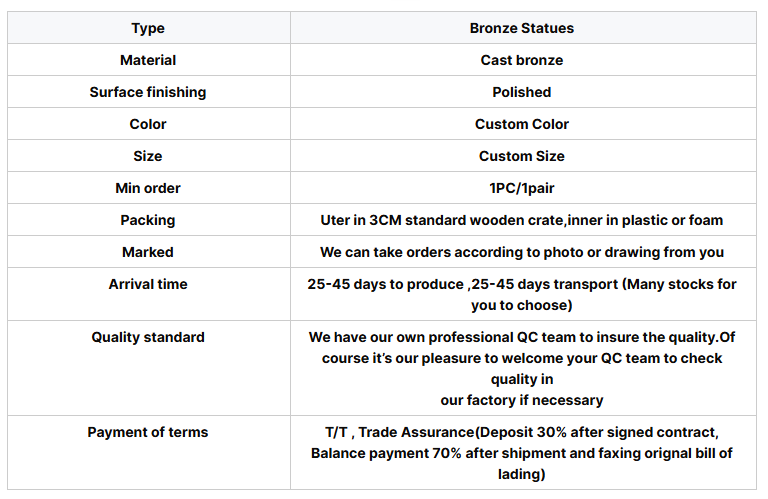
Task: Click the Size row label
Action: 148,156
